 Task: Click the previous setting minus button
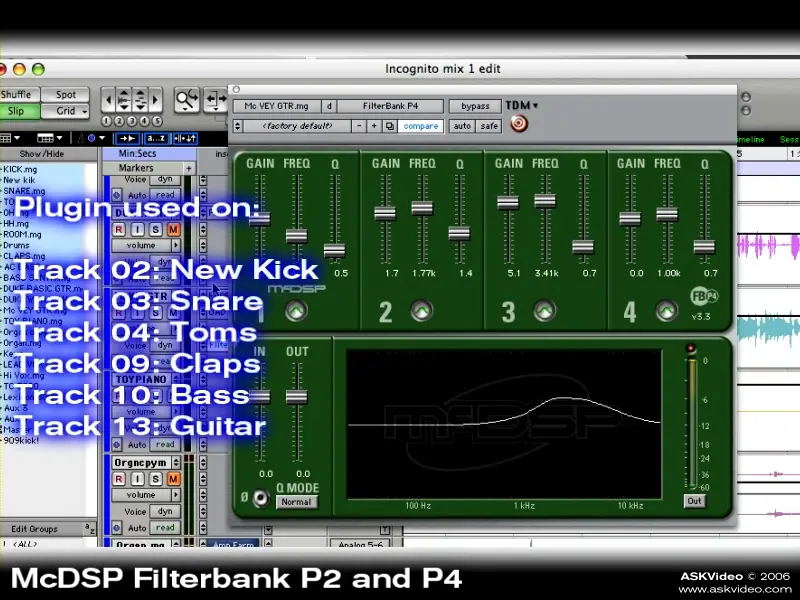tap(359, 126)
